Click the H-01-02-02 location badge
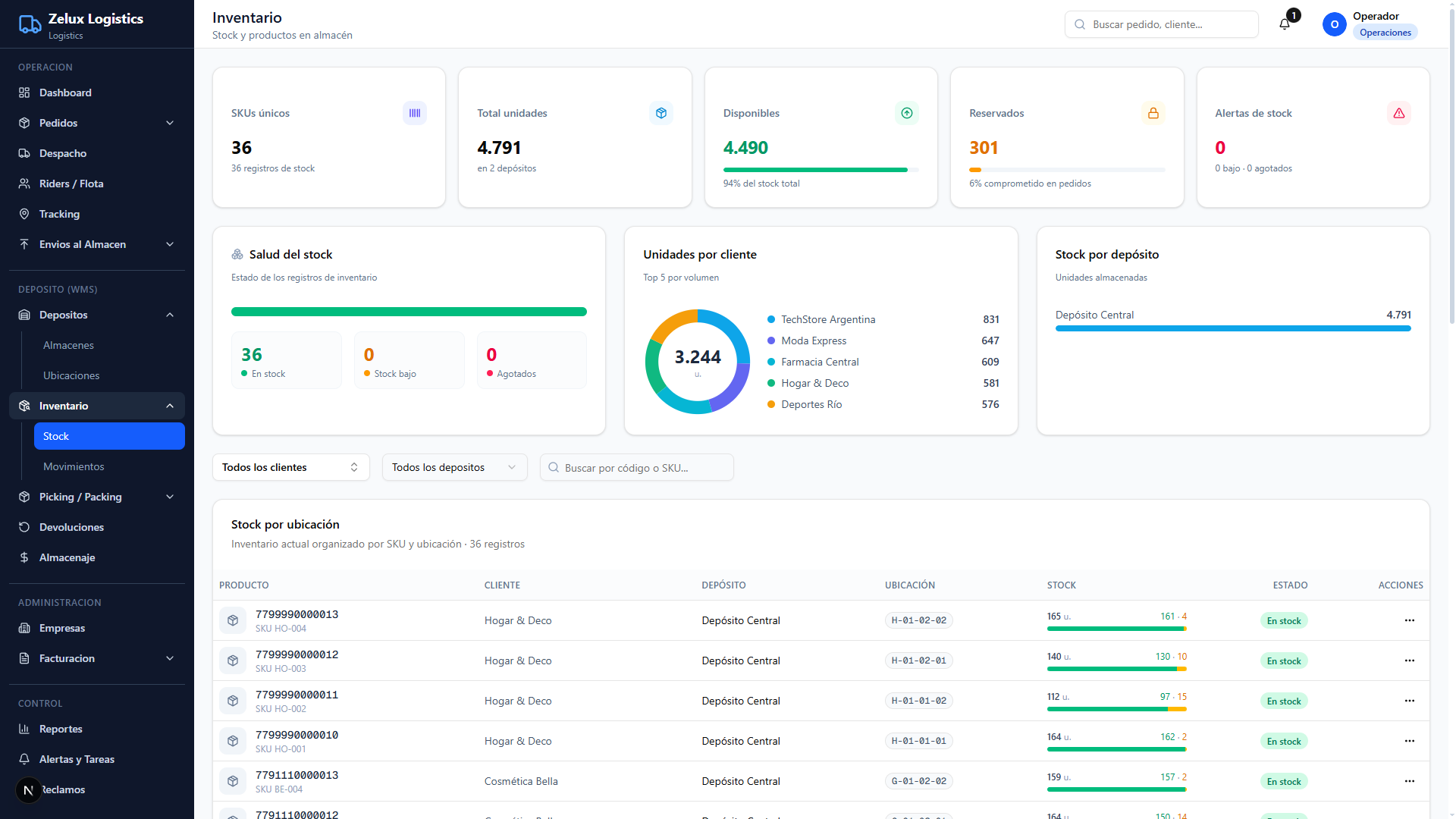Screen dimensions: 1456x819 (x=919, y=620)
